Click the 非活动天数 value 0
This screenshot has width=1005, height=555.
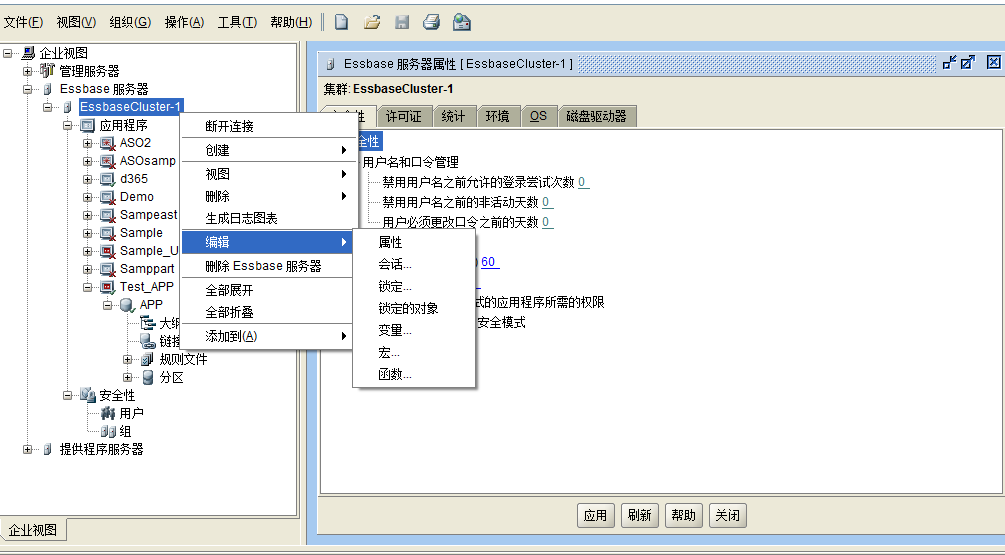click(547, 202)
